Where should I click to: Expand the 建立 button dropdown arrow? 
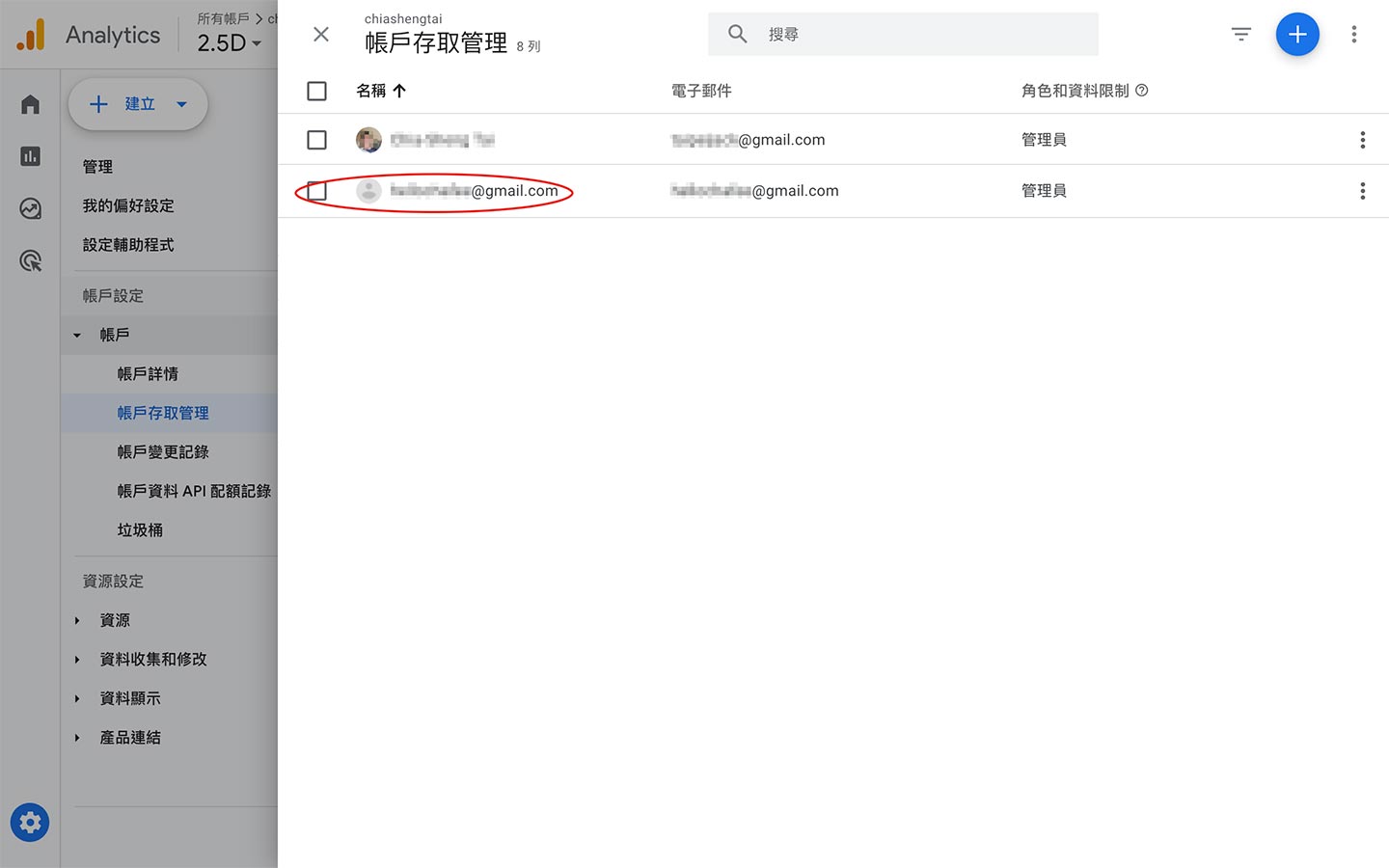click(x=179, y=103)
